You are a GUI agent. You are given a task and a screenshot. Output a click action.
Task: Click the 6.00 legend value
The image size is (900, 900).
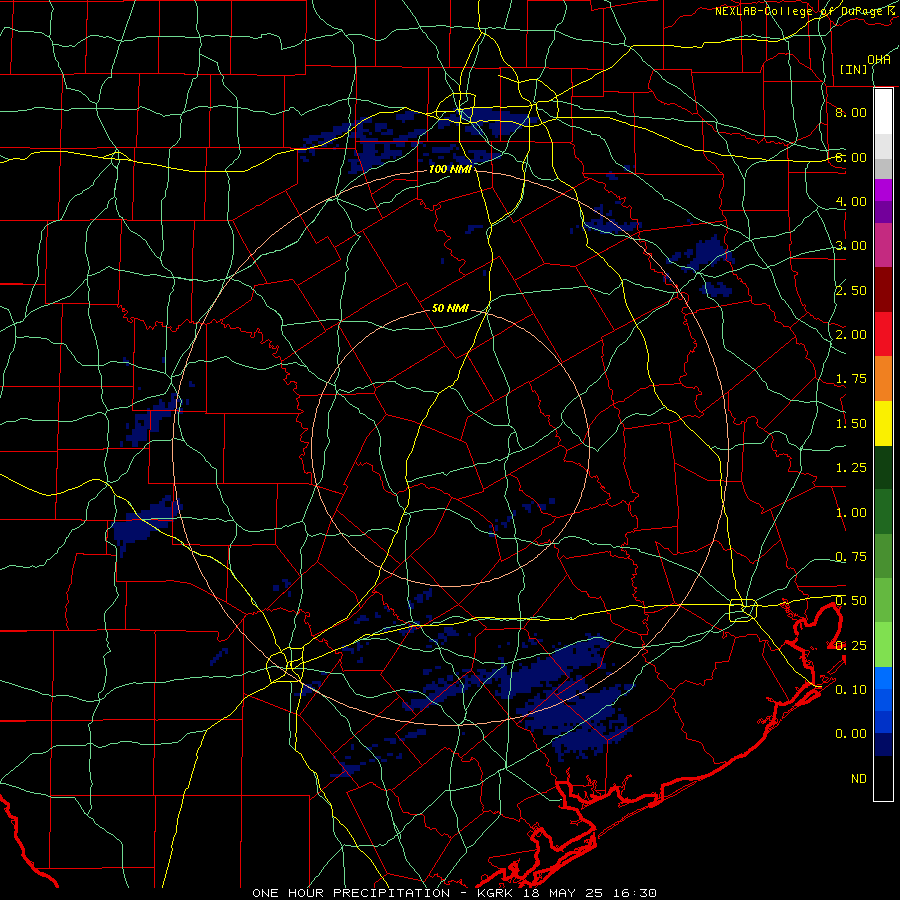coord(851,157)
